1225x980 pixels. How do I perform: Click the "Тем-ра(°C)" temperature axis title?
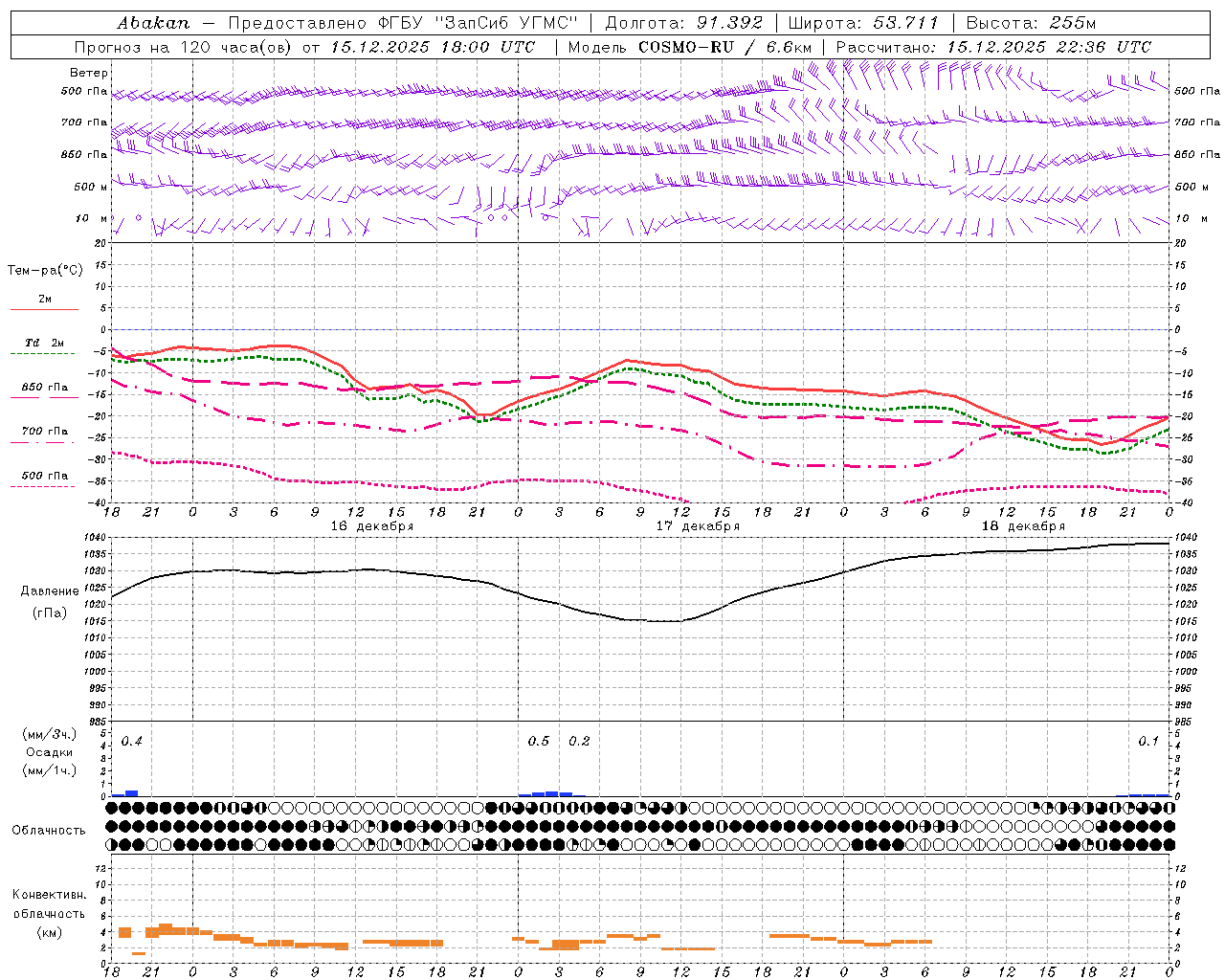tap(45, 271)
